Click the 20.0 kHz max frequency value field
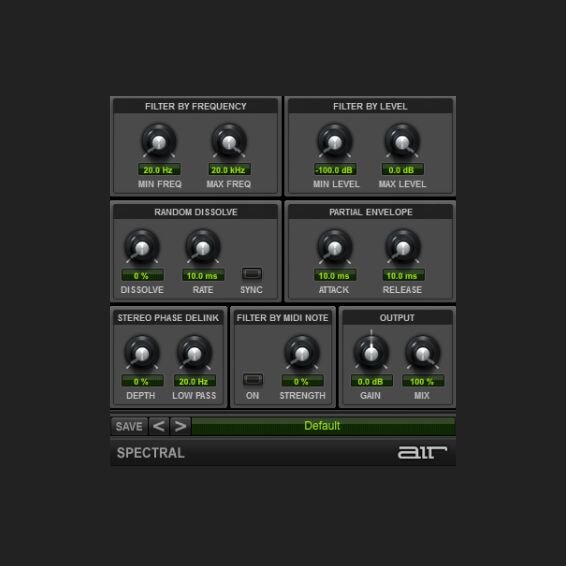Image resolution: width=566 pixels, height=566 pixels. pos(229,170)
